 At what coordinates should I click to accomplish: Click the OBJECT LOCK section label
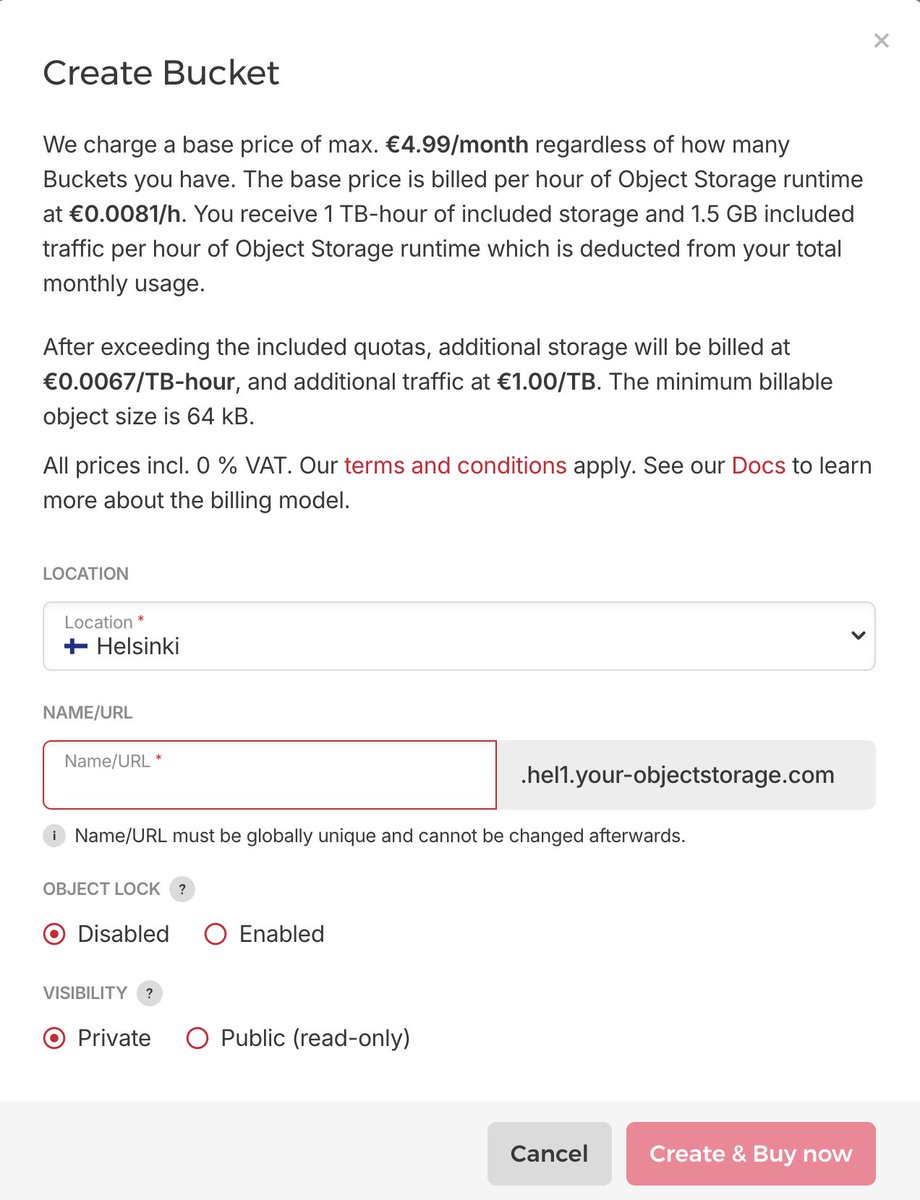point(100,889)
